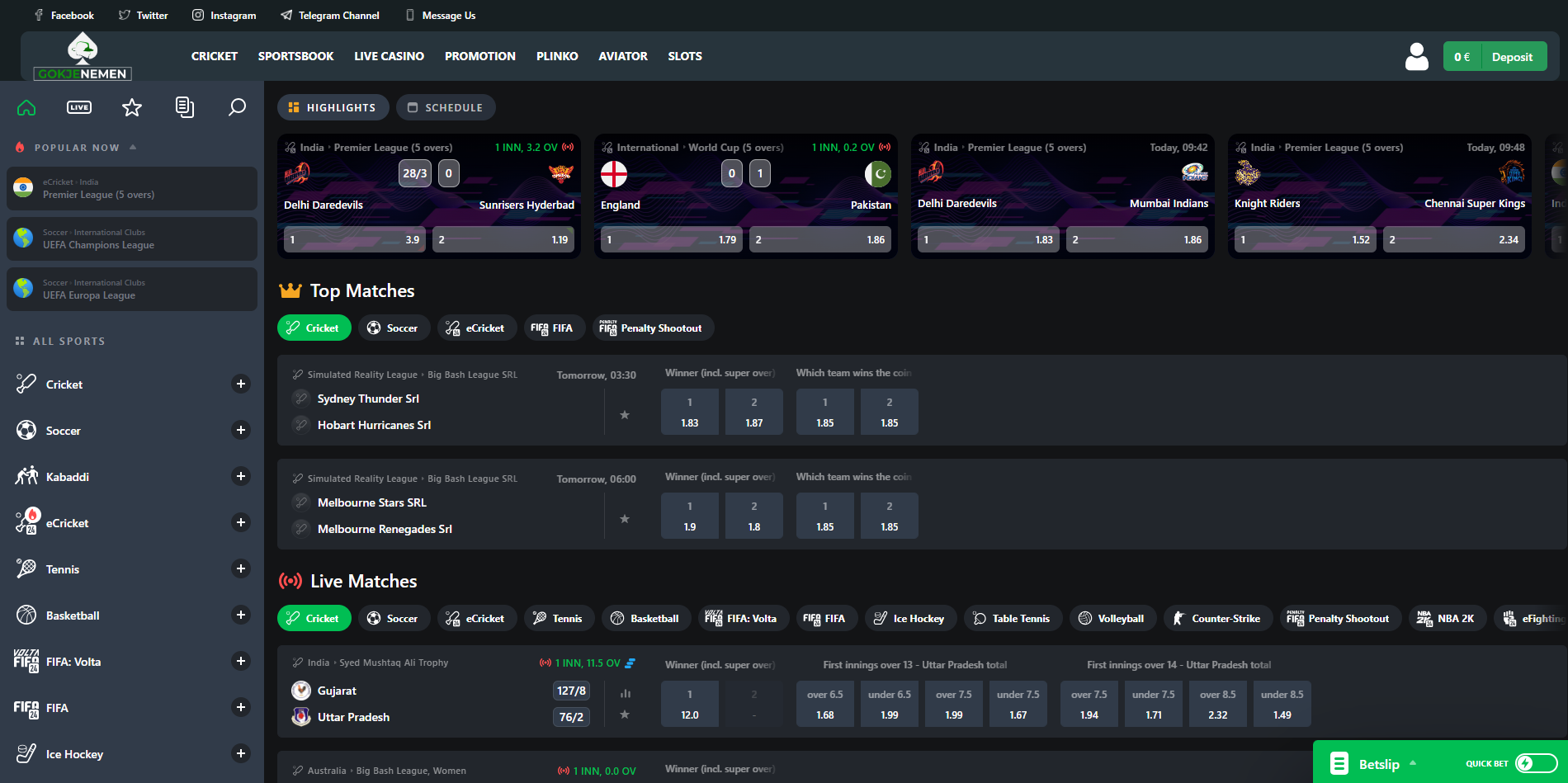Favorite the Sydney Thunder Srl match star
This screenshot has height=783, width=1568.
625,415
